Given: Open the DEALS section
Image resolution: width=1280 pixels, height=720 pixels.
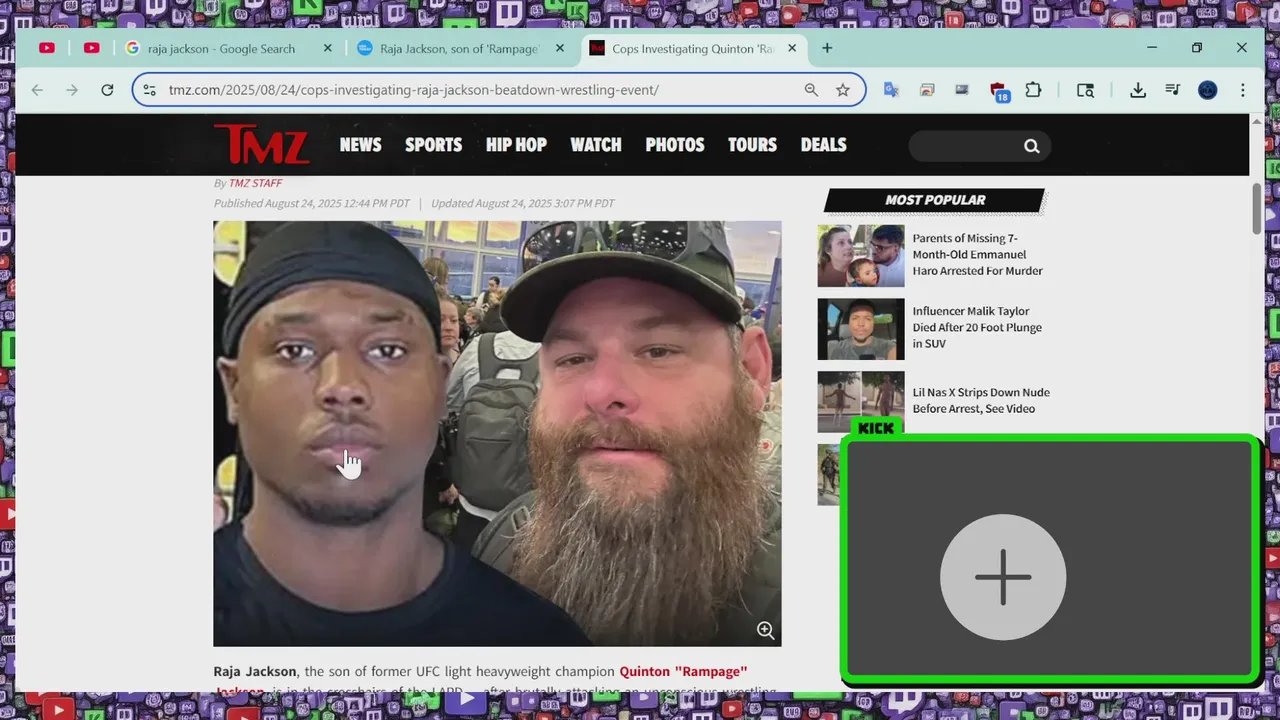Looking at the screenshot, I should [x=824, y=145].
